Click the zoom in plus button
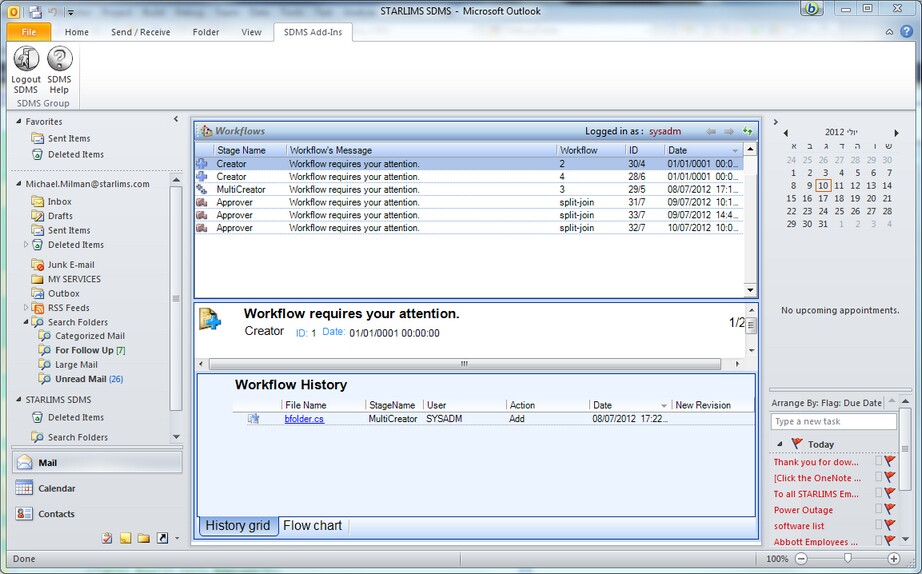The width and height of the screenshot is (922, 574). click(894, 559)
